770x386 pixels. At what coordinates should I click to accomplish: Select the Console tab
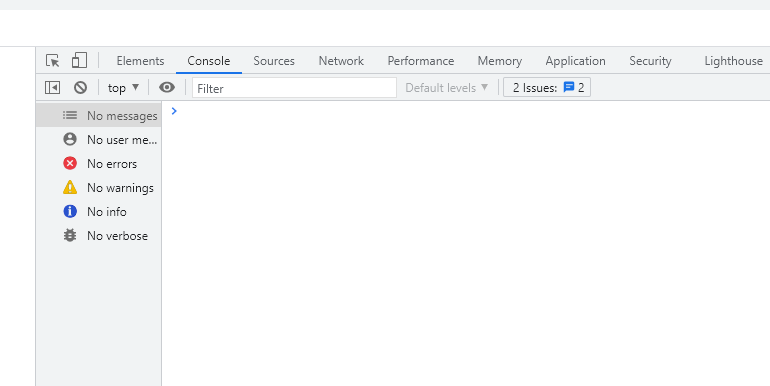tap(209, 61)
